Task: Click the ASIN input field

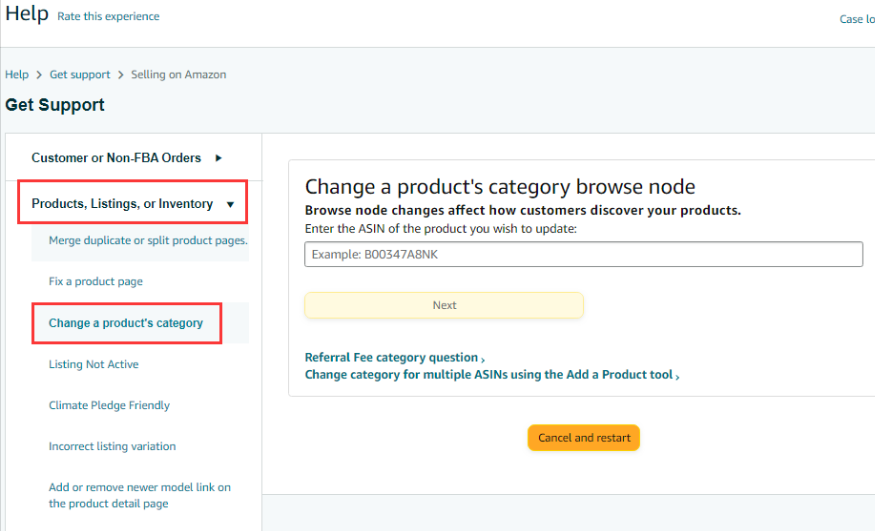Action: [583, 254]
